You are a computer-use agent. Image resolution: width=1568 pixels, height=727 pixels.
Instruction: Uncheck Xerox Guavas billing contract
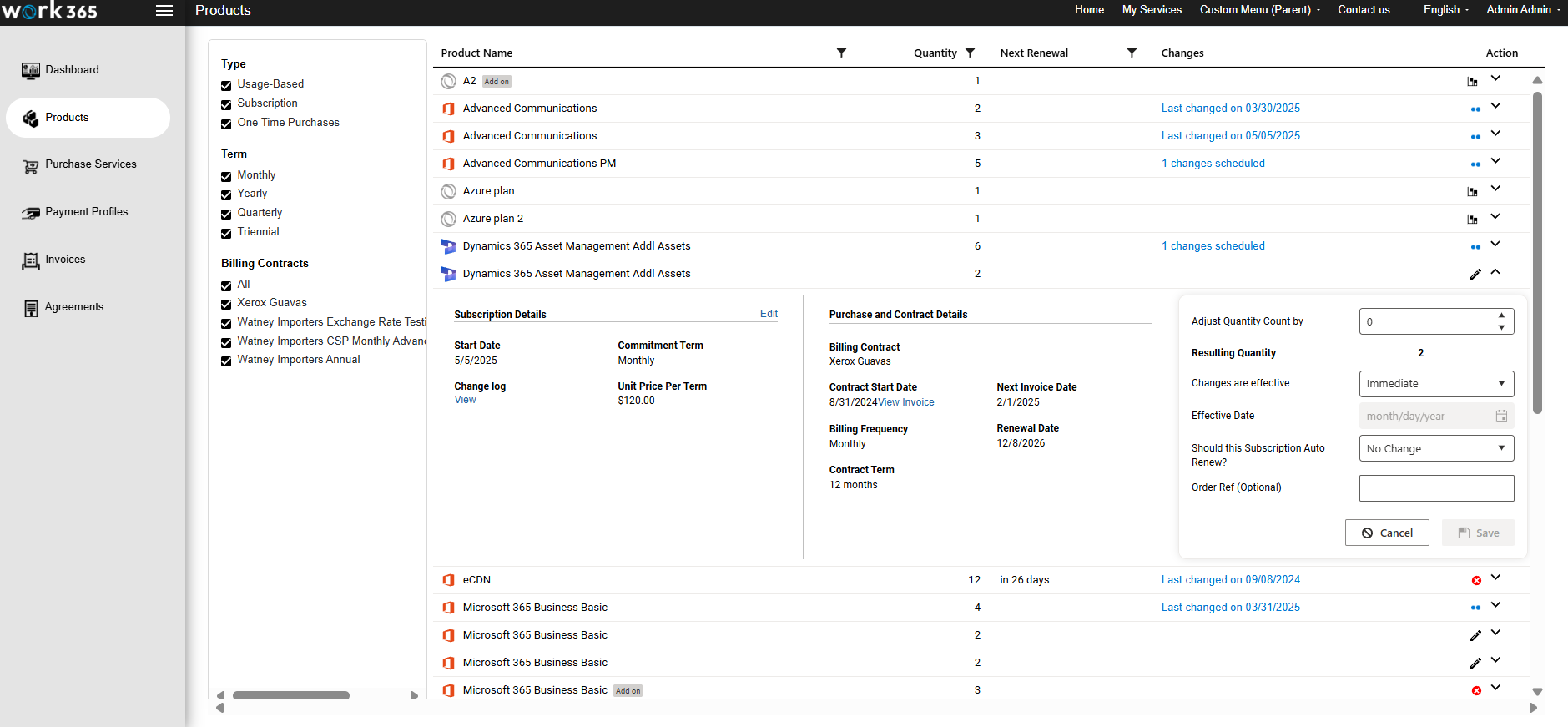pos(226,304)
